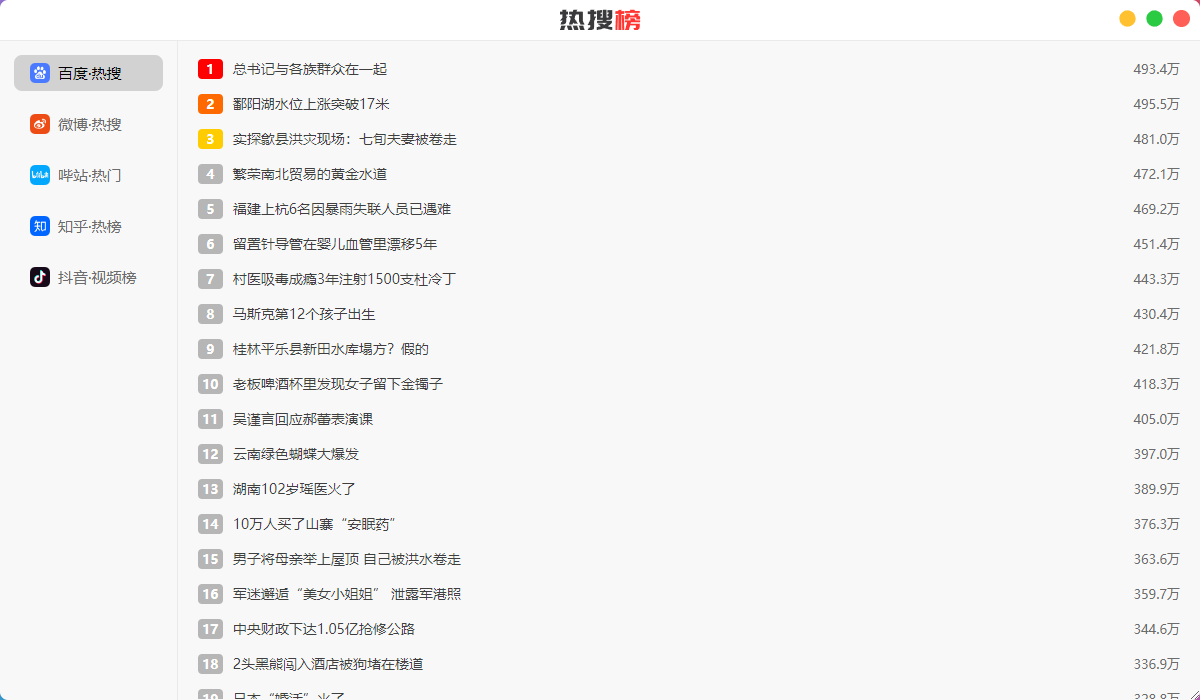Toggle the yellow window dot top-right

[1126, 18]
